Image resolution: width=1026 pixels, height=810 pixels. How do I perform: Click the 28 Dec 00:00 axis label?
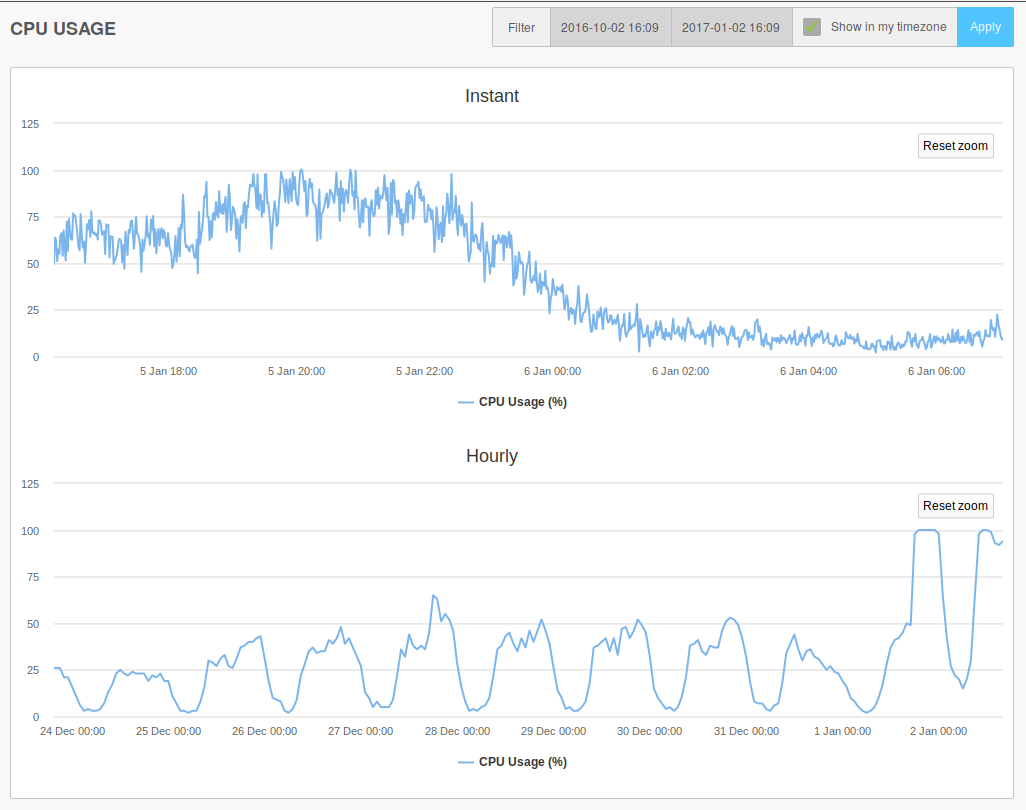(457, 731)
